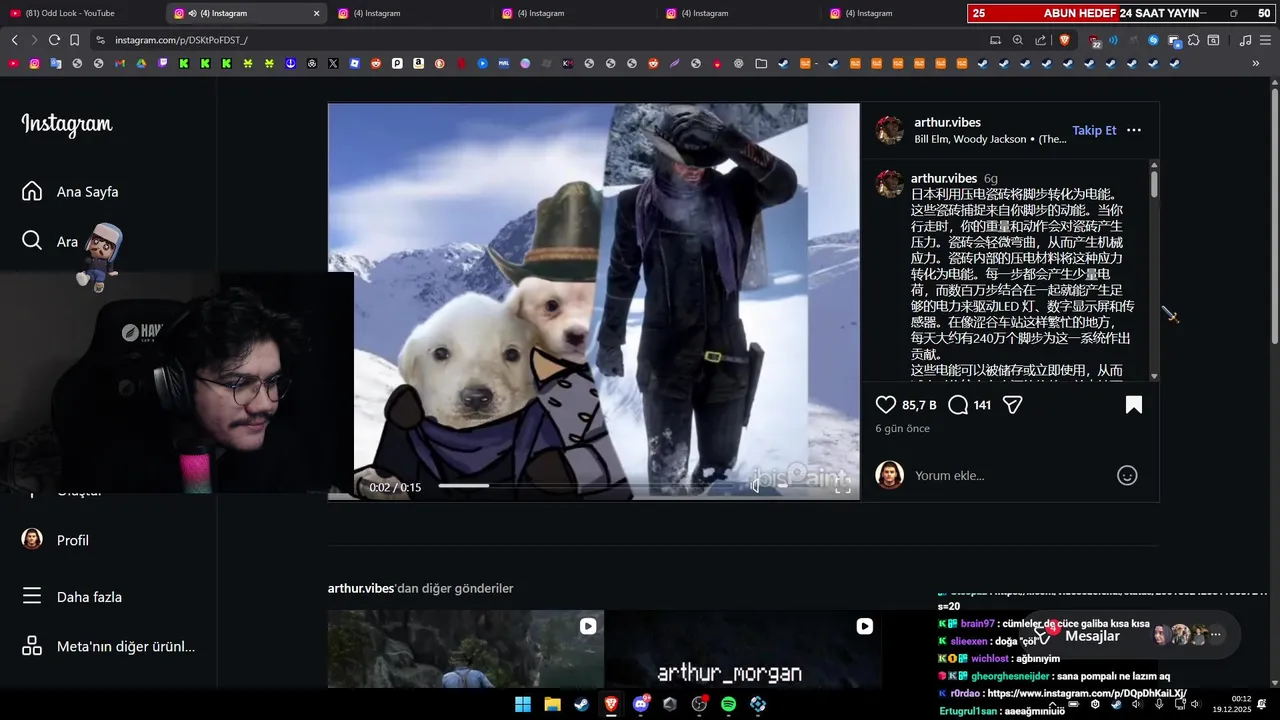This screenshot has width=1280, height=720.
Task: Click the arthur.vibes profile avatar in the post header
Action: [890, 130]
